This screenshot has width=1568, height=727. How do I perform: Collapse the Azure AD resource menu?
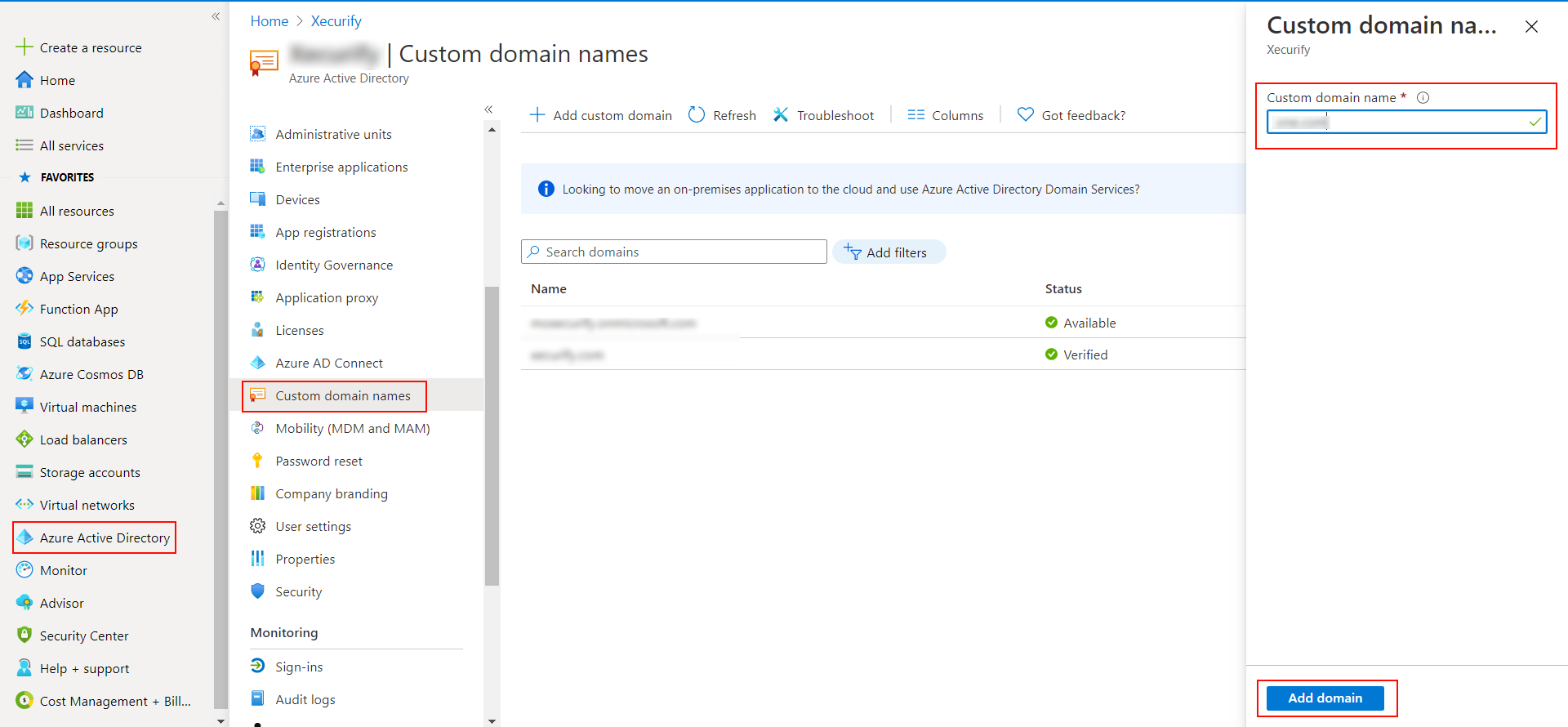tap(488, 109)
